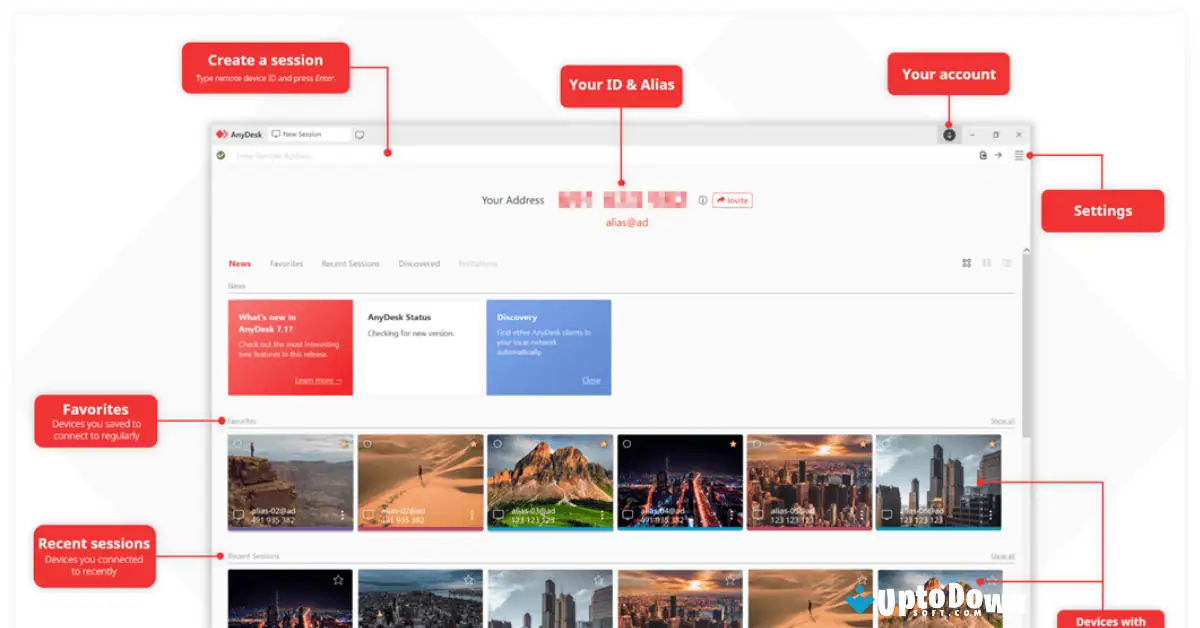Screen dimensions: 1200x628
Task: Switch device tiles to large grid view
Action: pyautogui.click(x=966, y=262)
